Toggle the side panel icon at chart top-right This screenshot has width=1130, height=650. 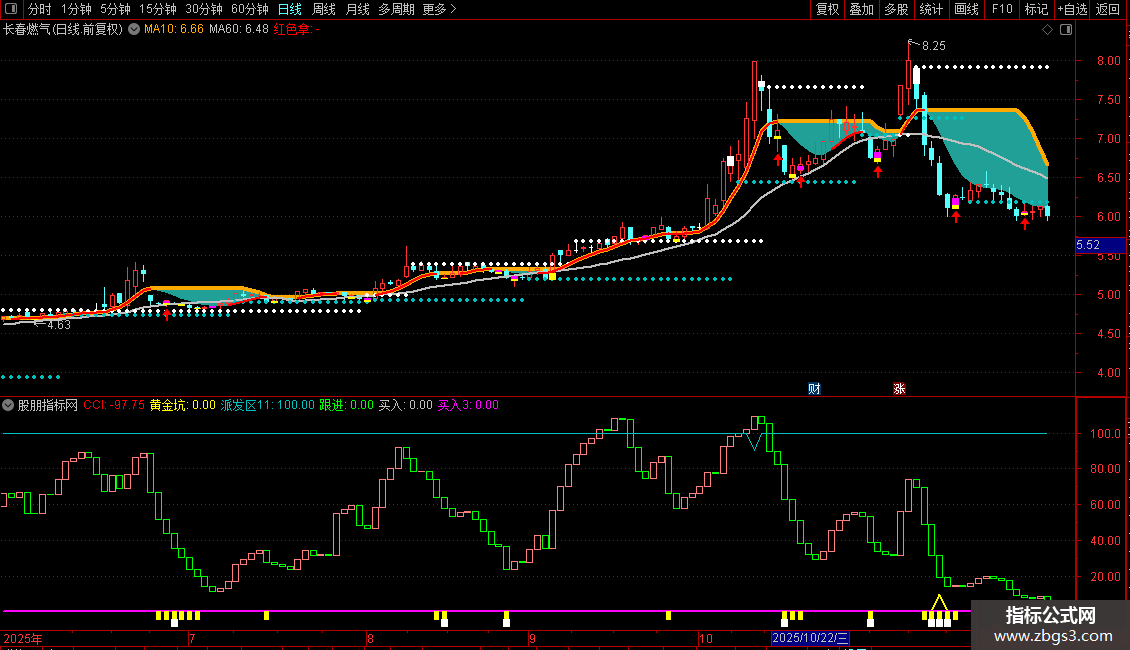(x=1066, y=30)
